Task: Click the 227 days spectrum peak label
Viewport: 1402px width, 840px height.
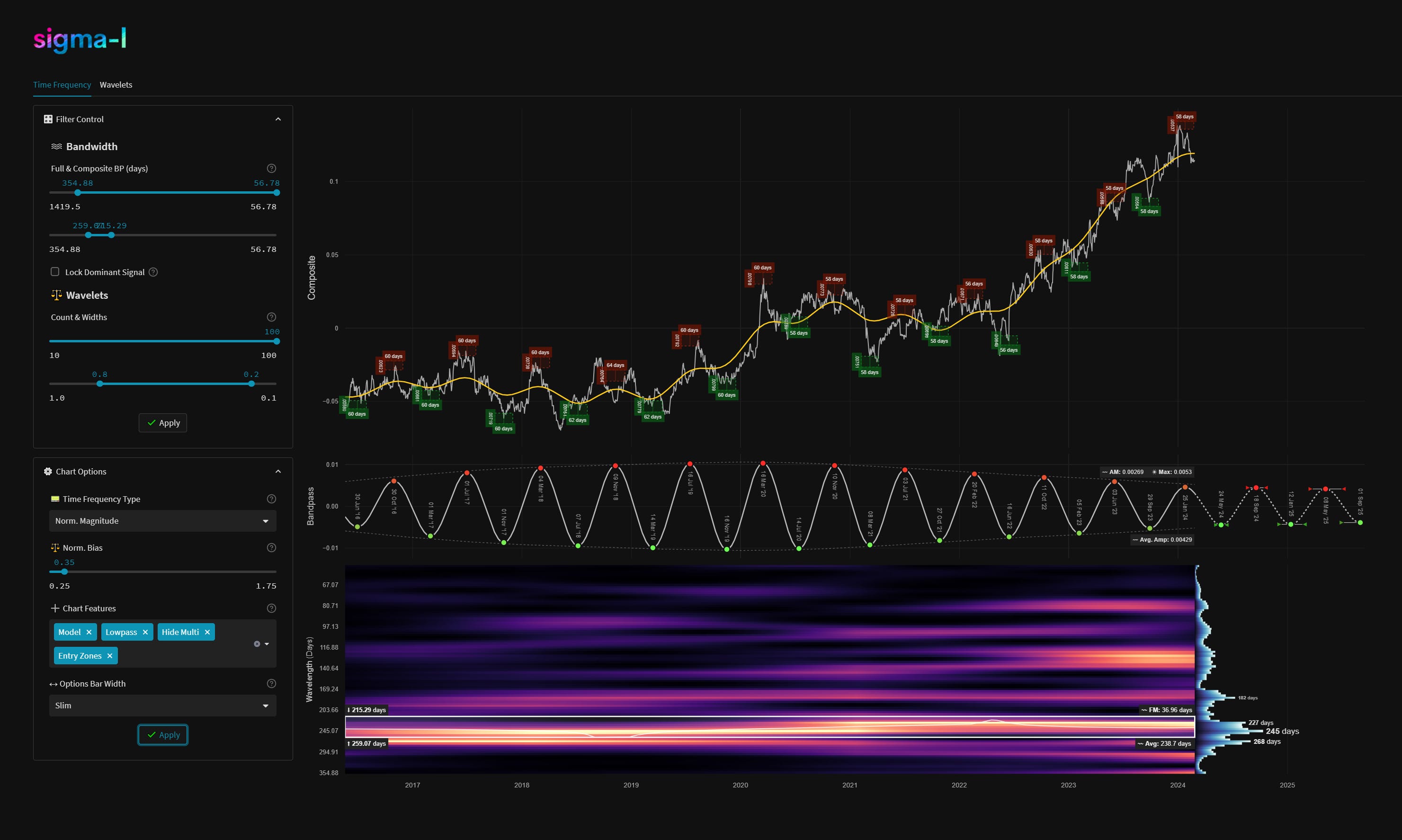Action: pos(1261,724)
